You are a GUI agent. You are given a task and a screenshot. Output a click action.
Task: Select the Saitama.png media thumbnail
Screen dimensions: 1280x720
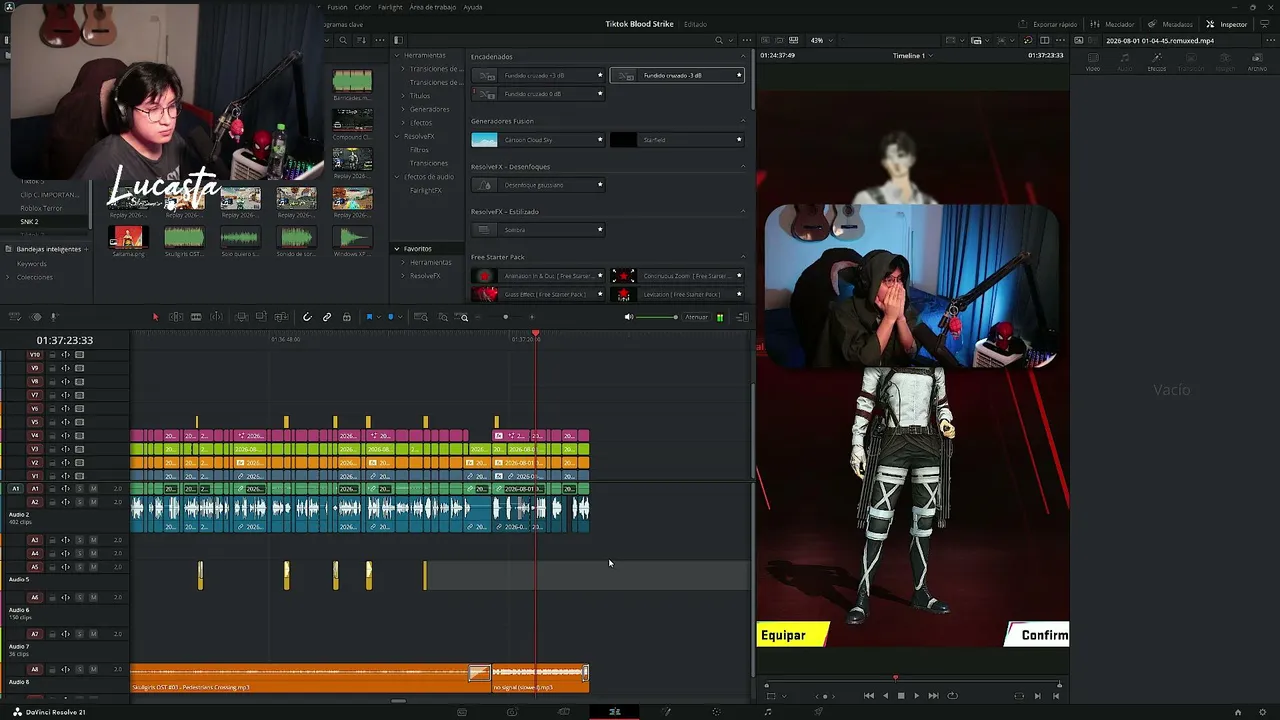click(x=127, y=239)
